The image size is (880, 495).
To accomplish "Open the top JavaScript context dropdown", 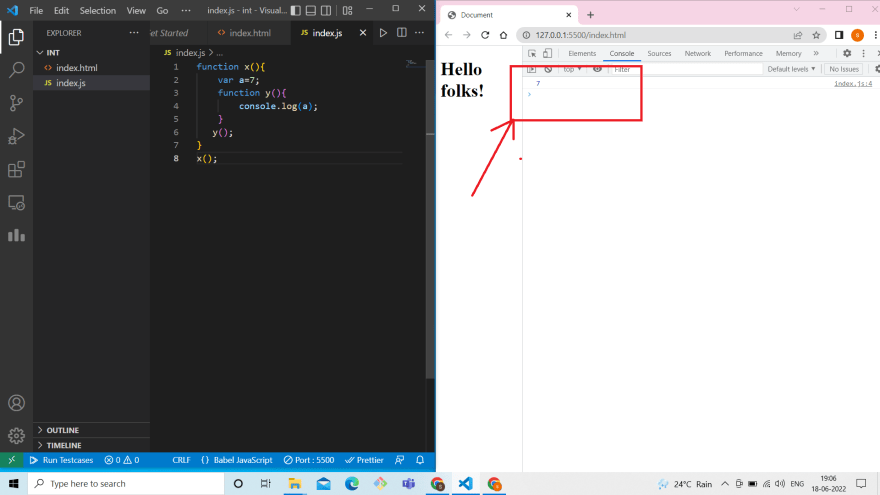I will coord(572,69).
